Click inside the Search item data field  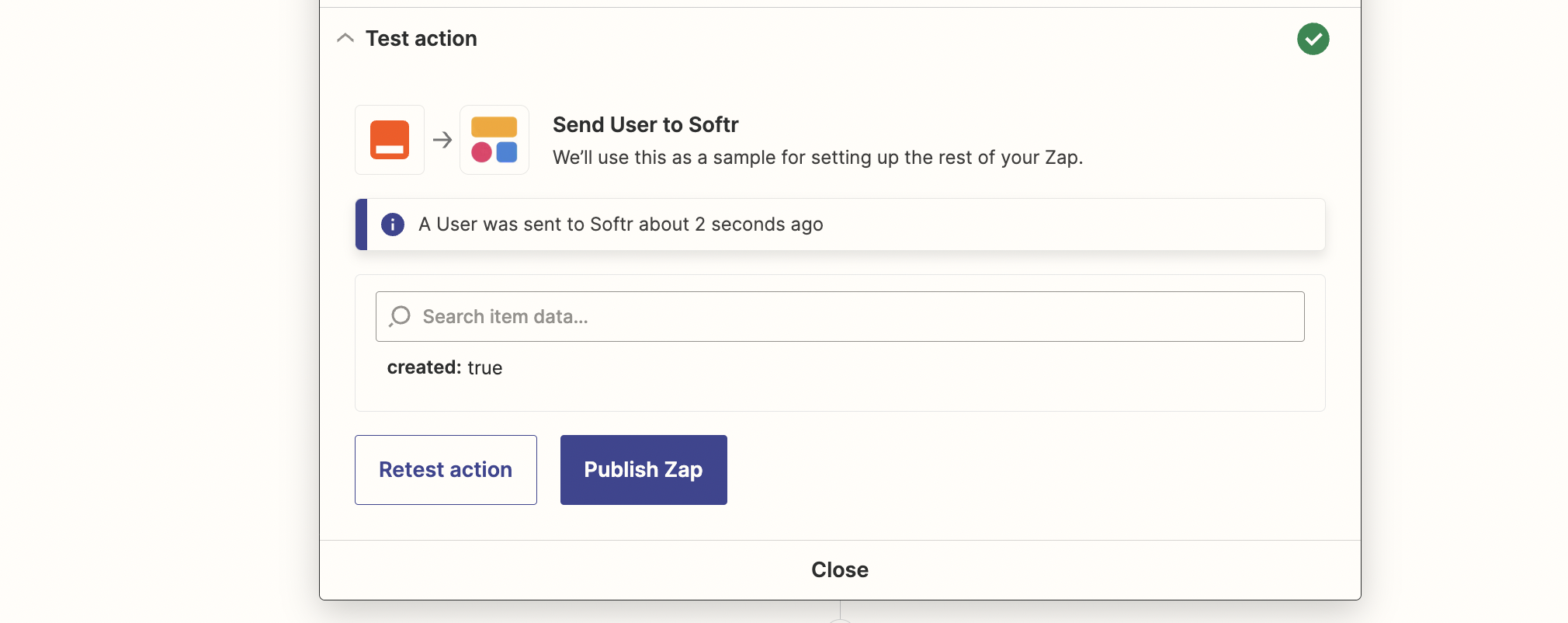(x=776, y=316)
